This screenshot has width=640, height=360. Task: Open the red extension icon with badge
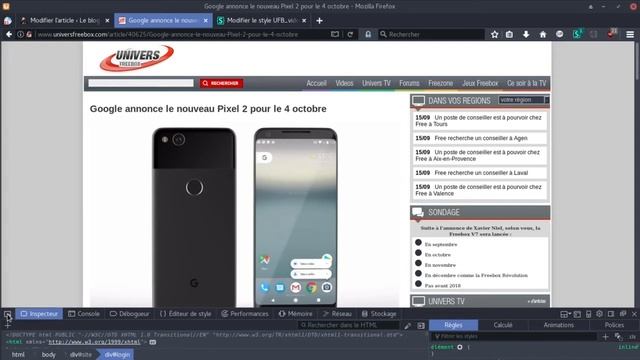[612, 34]
